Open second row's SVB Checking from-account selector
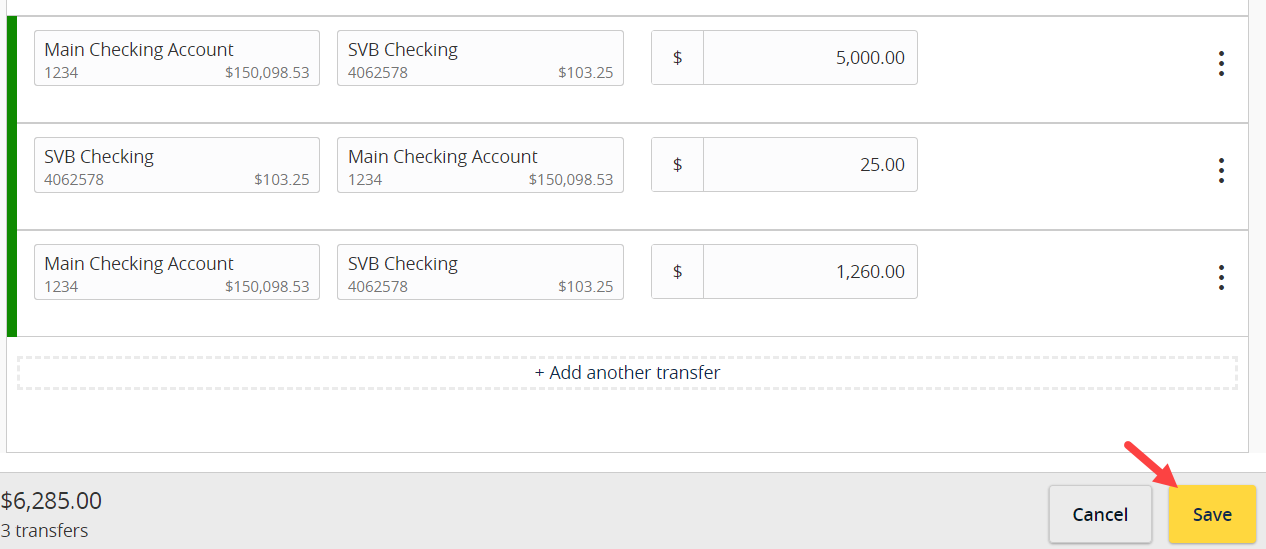 coord(177,165)
